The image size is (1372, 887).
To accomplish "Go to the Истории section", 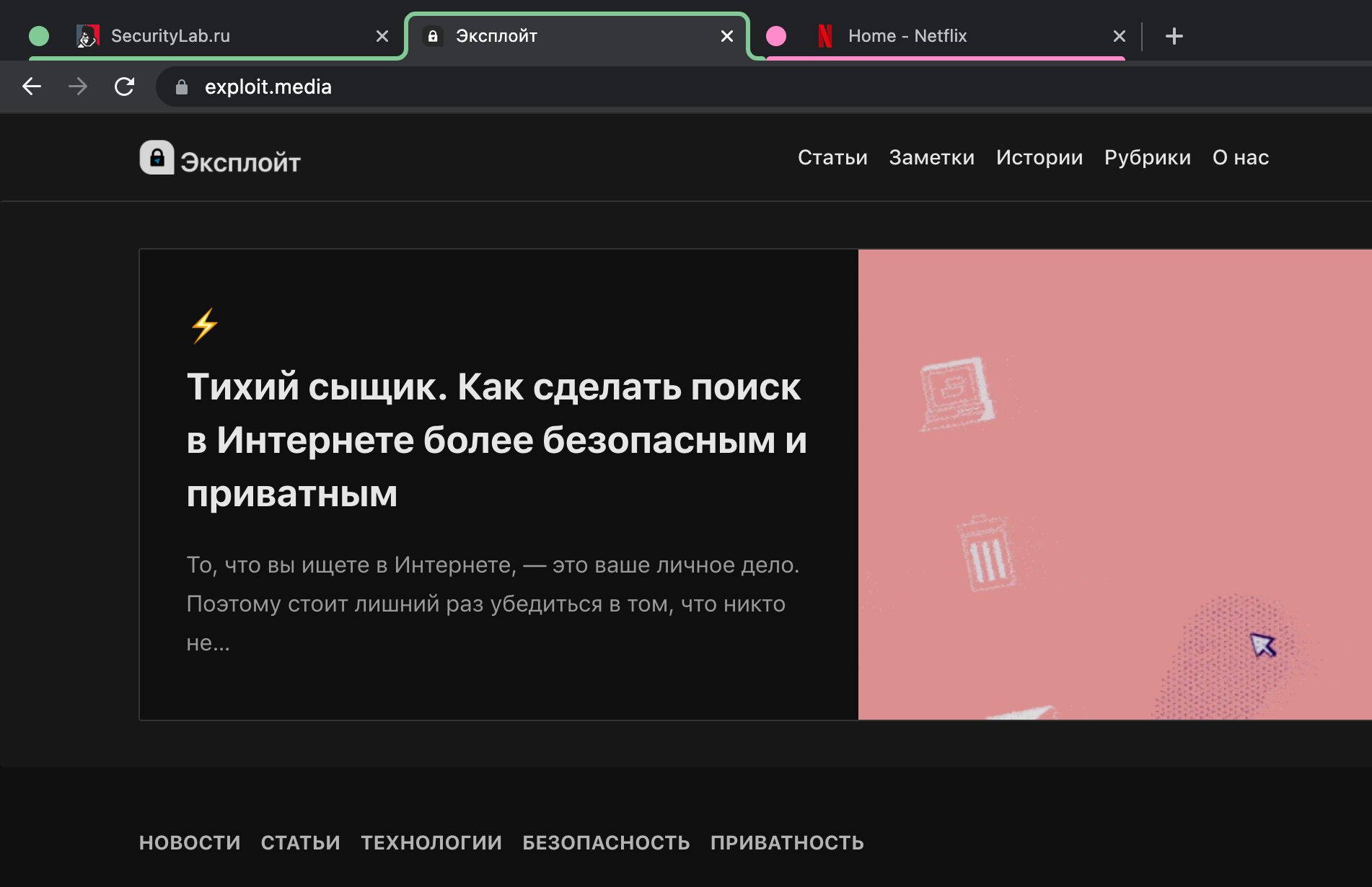I will pyautogui.click(x=1039, y=157).
